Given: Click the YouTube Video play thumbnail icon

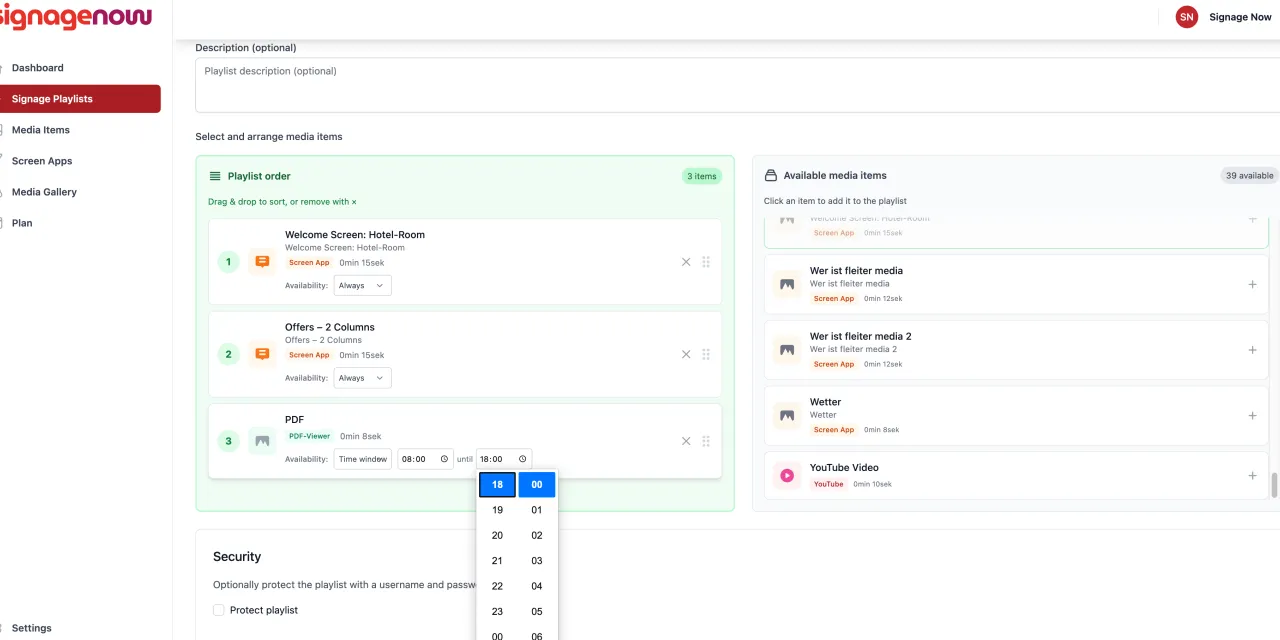Looking at the screenshot, I should (x=787, y=476).
